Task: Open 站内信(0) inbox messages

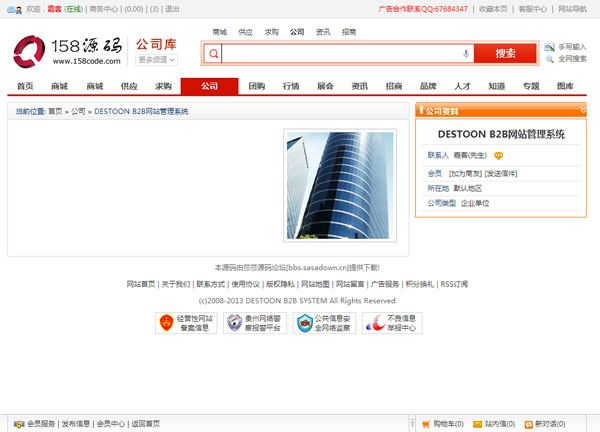Action: 494,424
